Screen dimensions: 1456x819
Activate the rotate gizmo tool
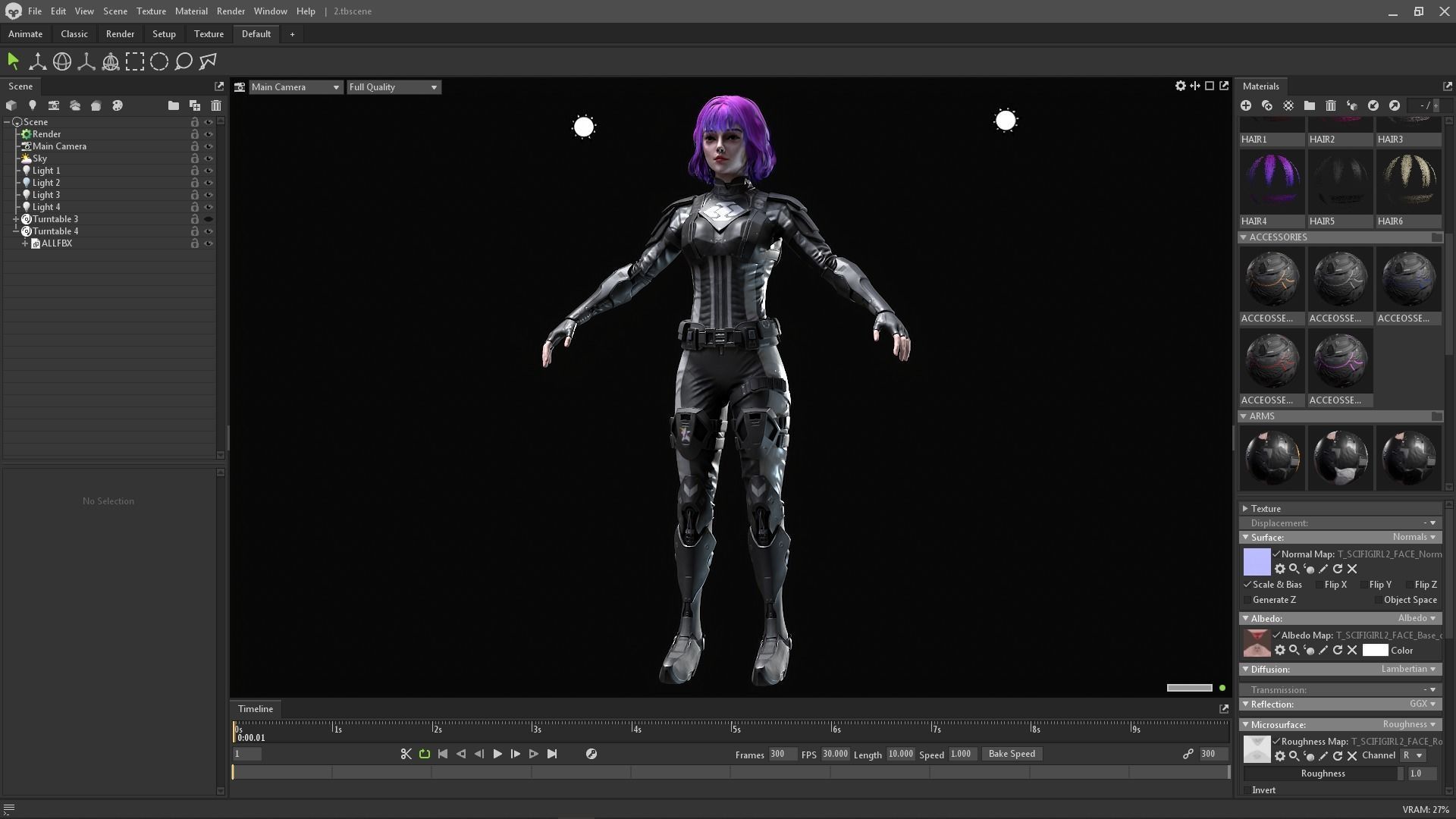point(62,61)
